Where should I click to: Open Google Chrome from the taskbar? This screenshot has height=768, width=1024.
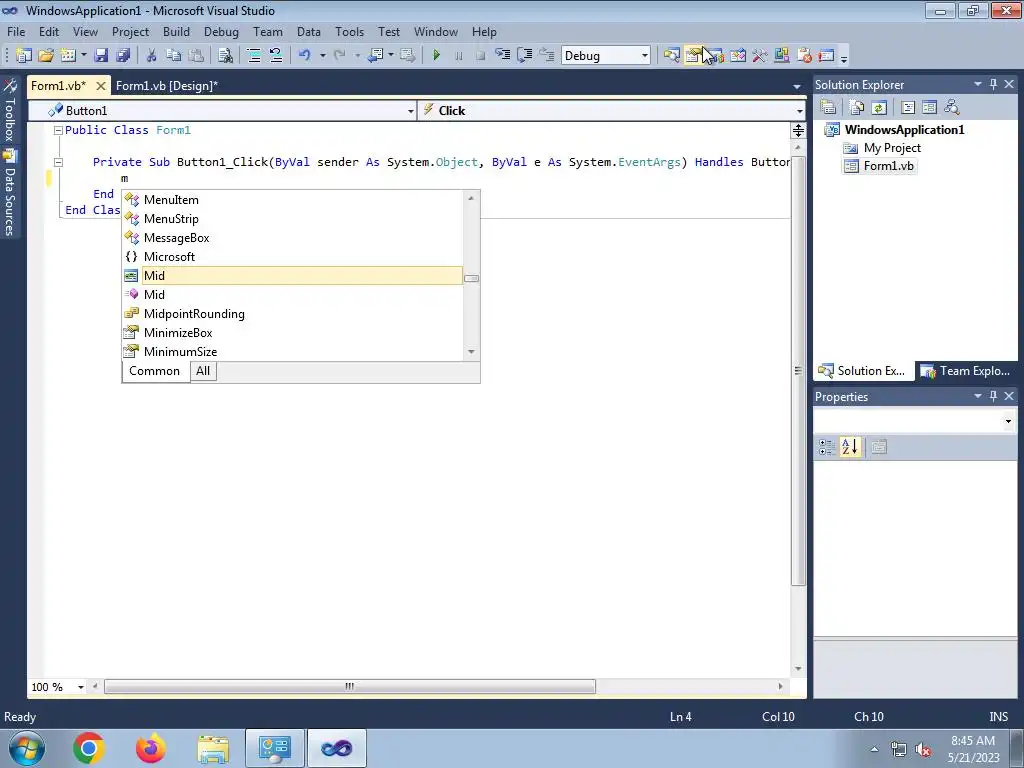point(89,748)
